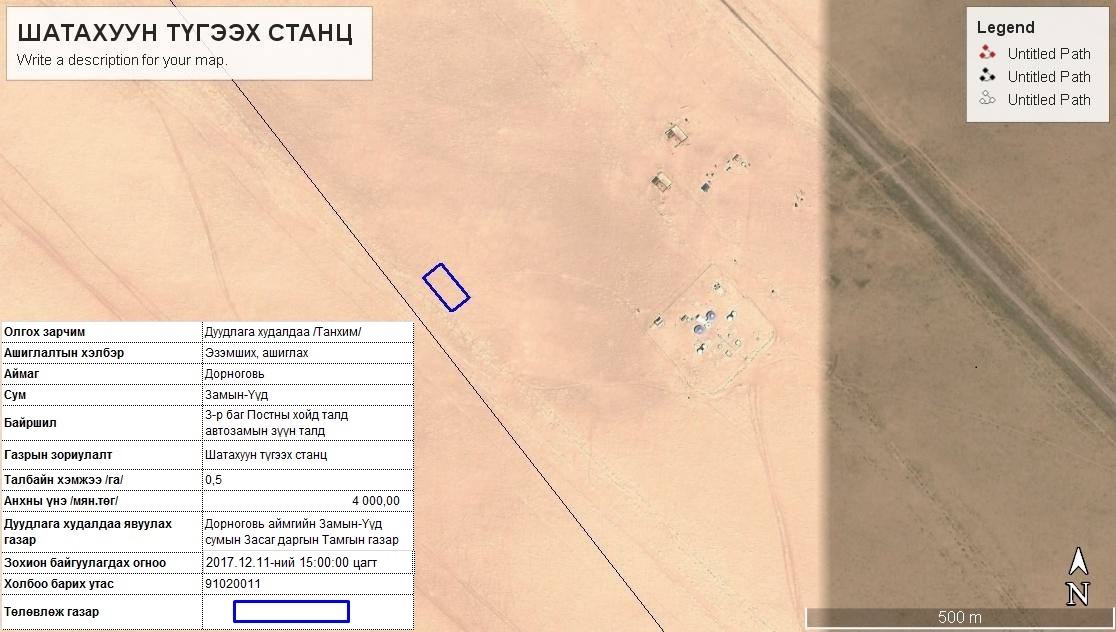Click 'Write a description for your map.' text
This screenshot has width=1116, height=632.
pyautogui.click(x=122, y=60)
